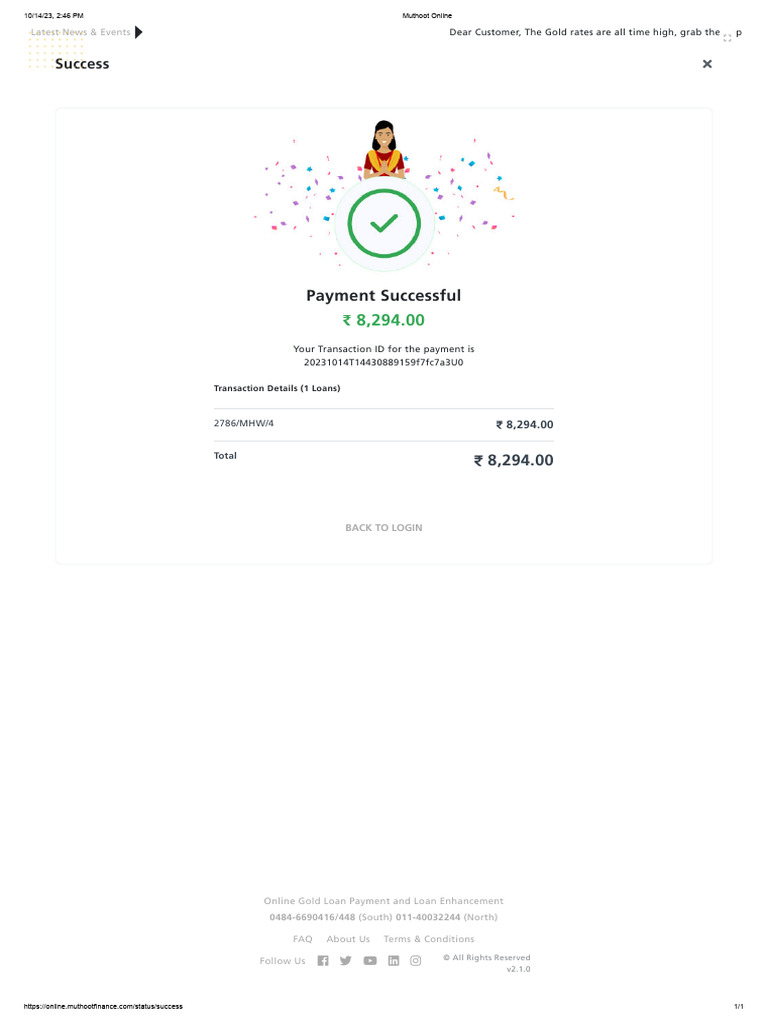Open the FAQ link
The image size is (768, 1024).
click(302, 939)
